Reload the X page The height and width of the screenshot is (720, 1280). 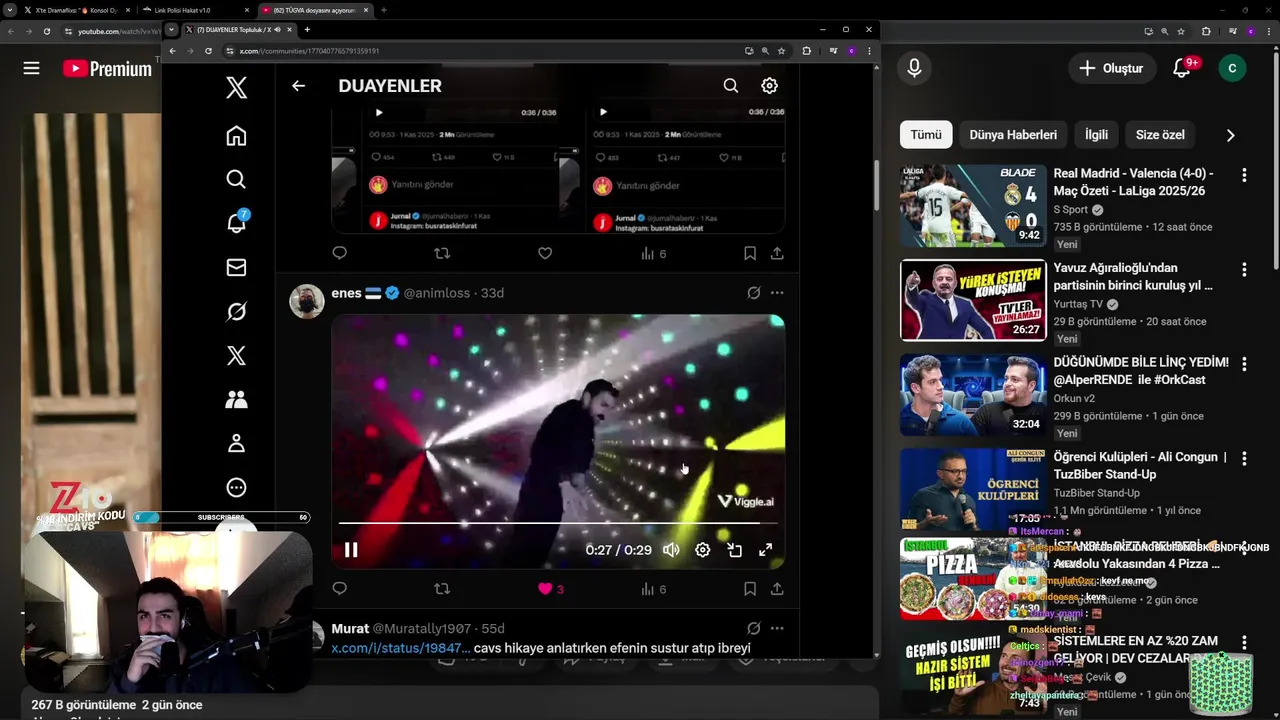click(208, 51)
